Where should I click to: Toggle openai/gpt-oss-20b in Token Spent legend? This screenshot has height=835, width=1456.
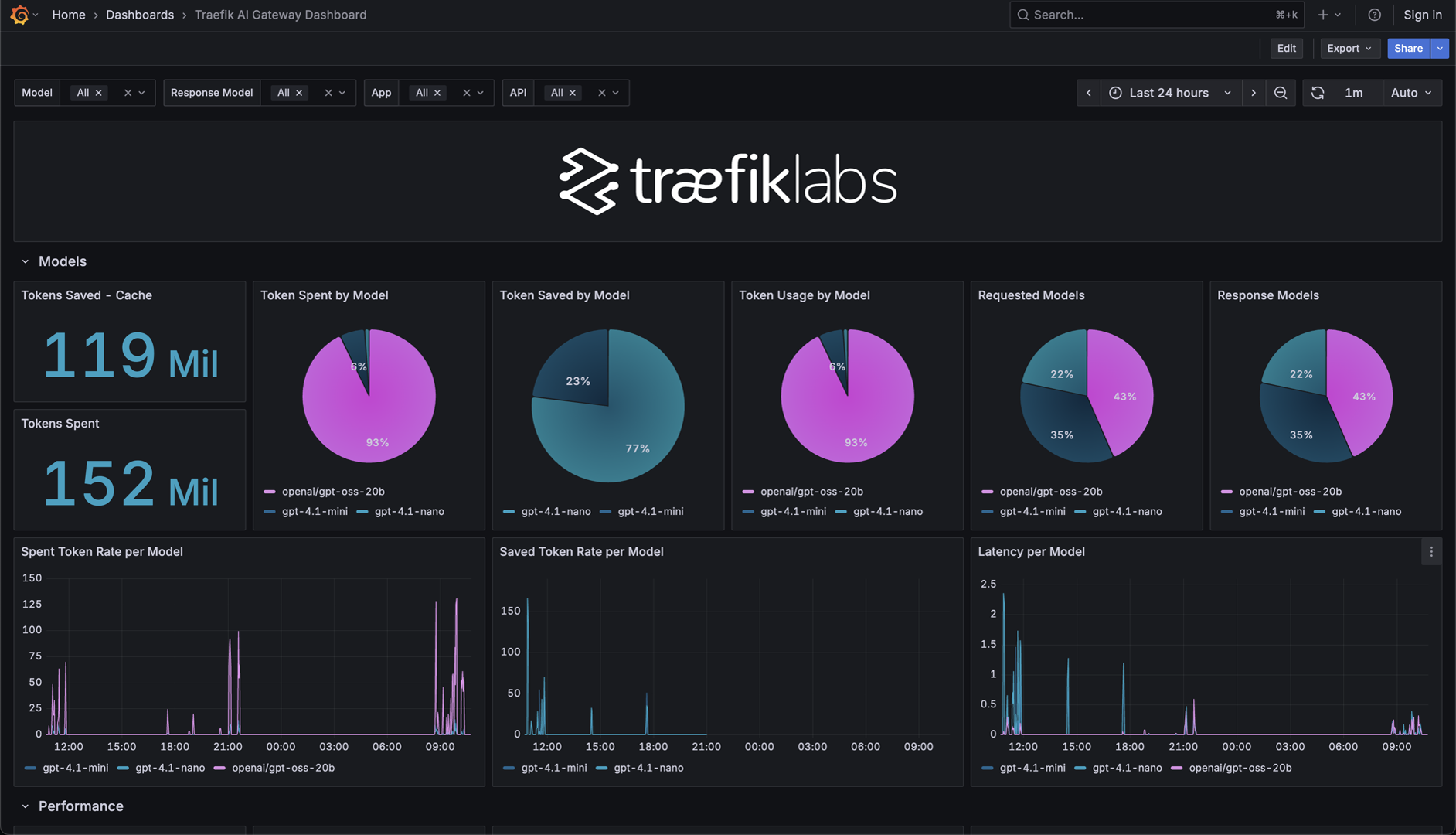click(x=333, y=492)
